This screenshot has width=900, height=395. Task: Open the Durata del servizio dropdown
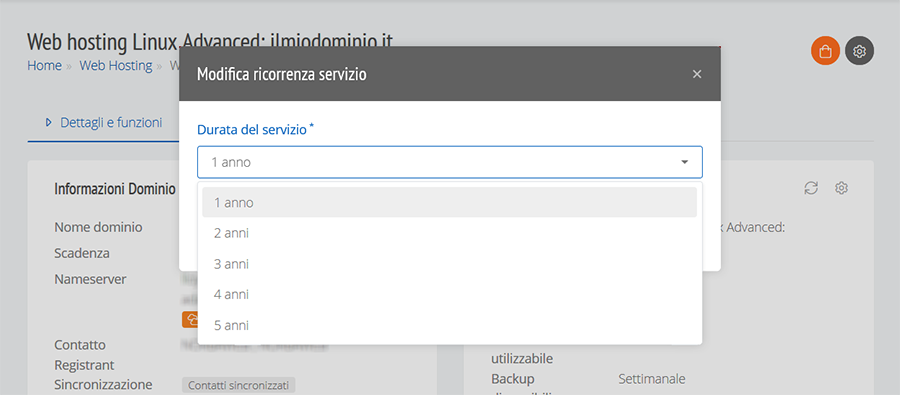449,162
